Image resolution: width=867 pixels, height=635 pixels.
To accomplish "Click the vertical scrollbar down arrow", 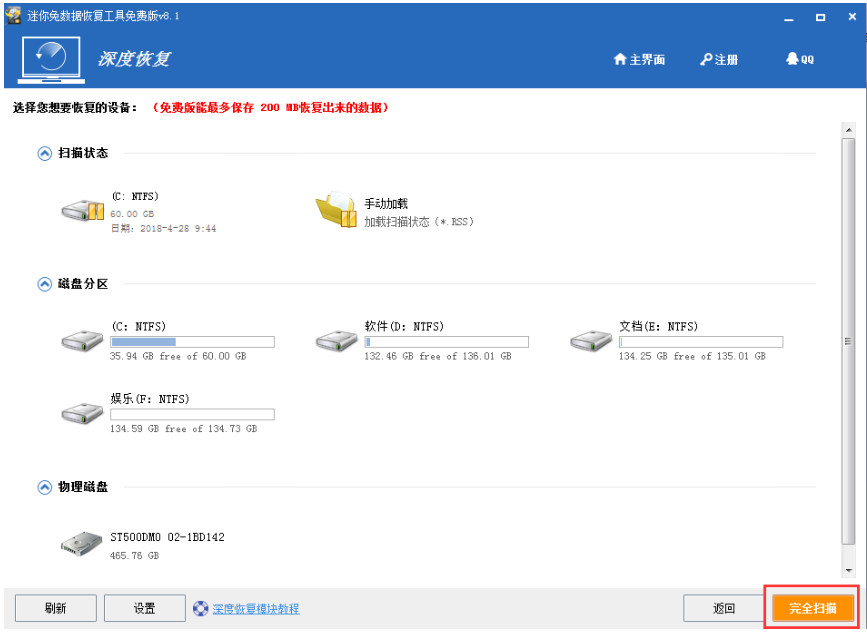I will tap(849, 570).
